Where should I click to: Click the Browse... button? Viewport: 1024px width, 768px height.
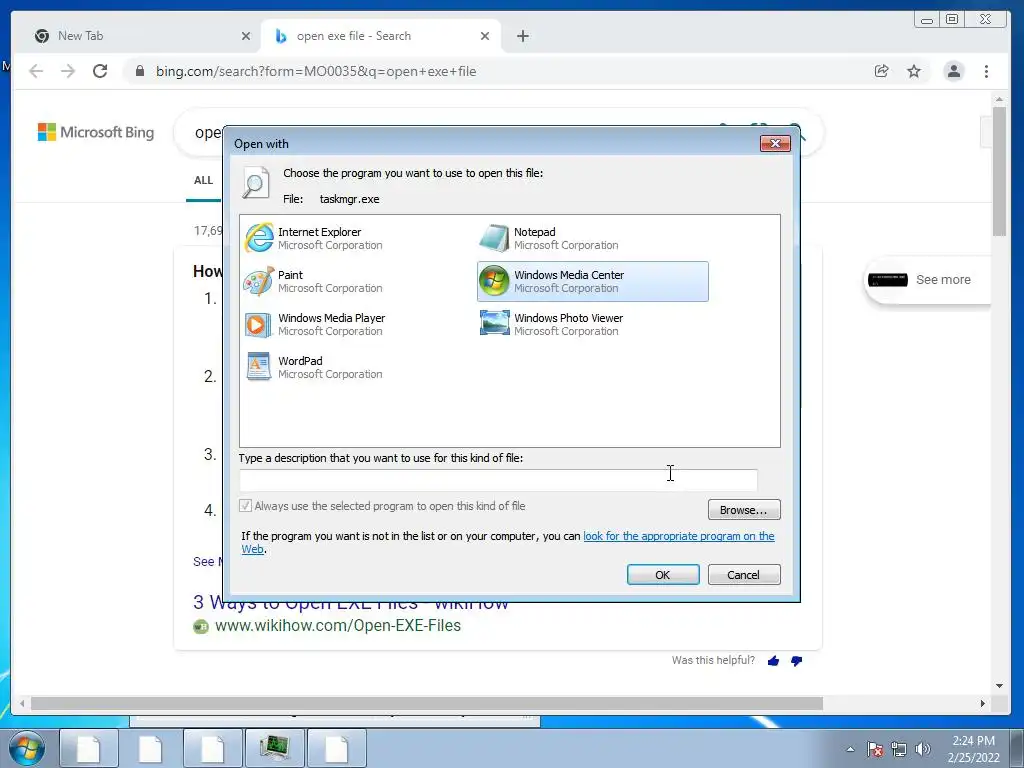point(744,509)
